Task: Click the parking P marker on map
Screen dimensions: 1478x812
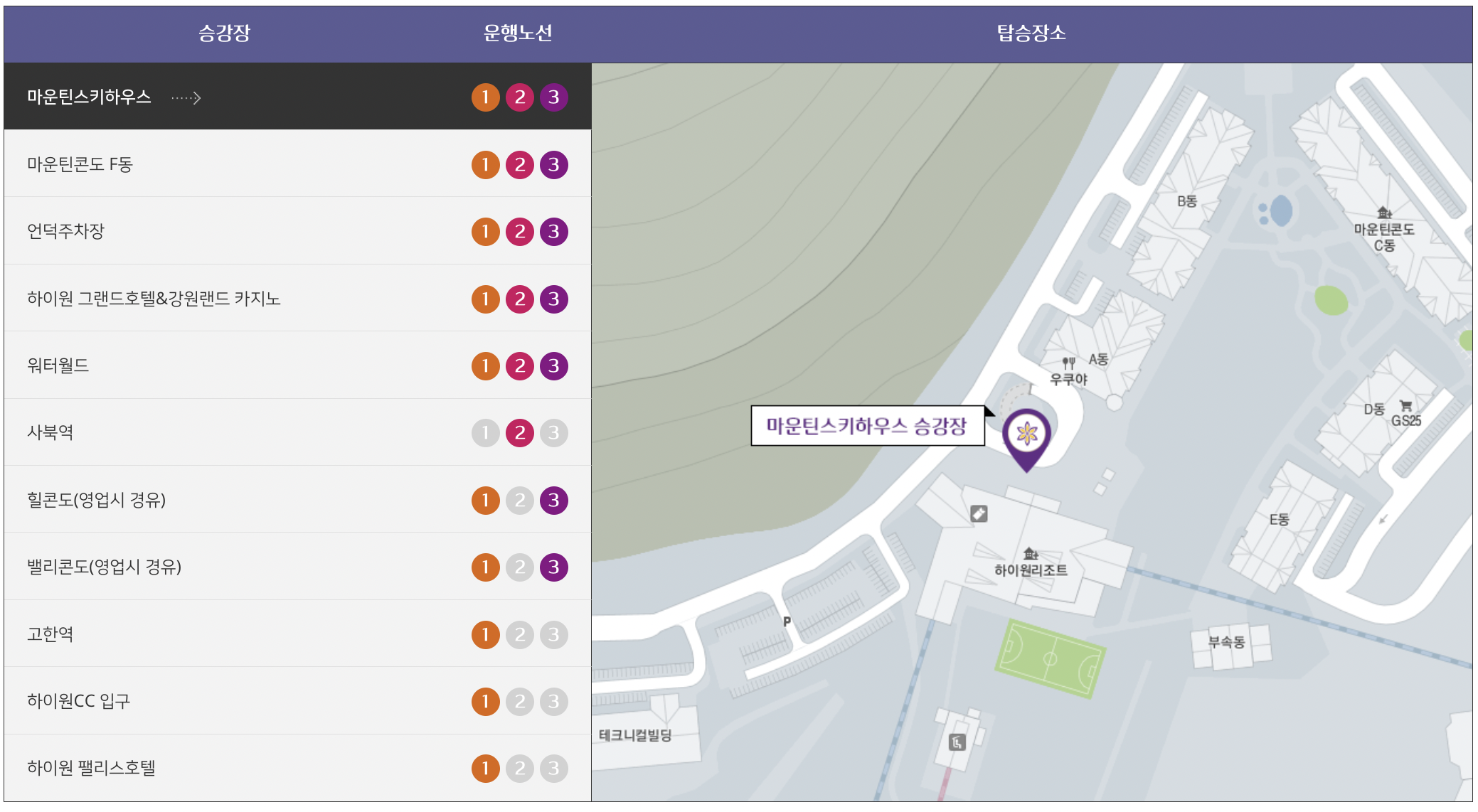Action: coord(787,621)
